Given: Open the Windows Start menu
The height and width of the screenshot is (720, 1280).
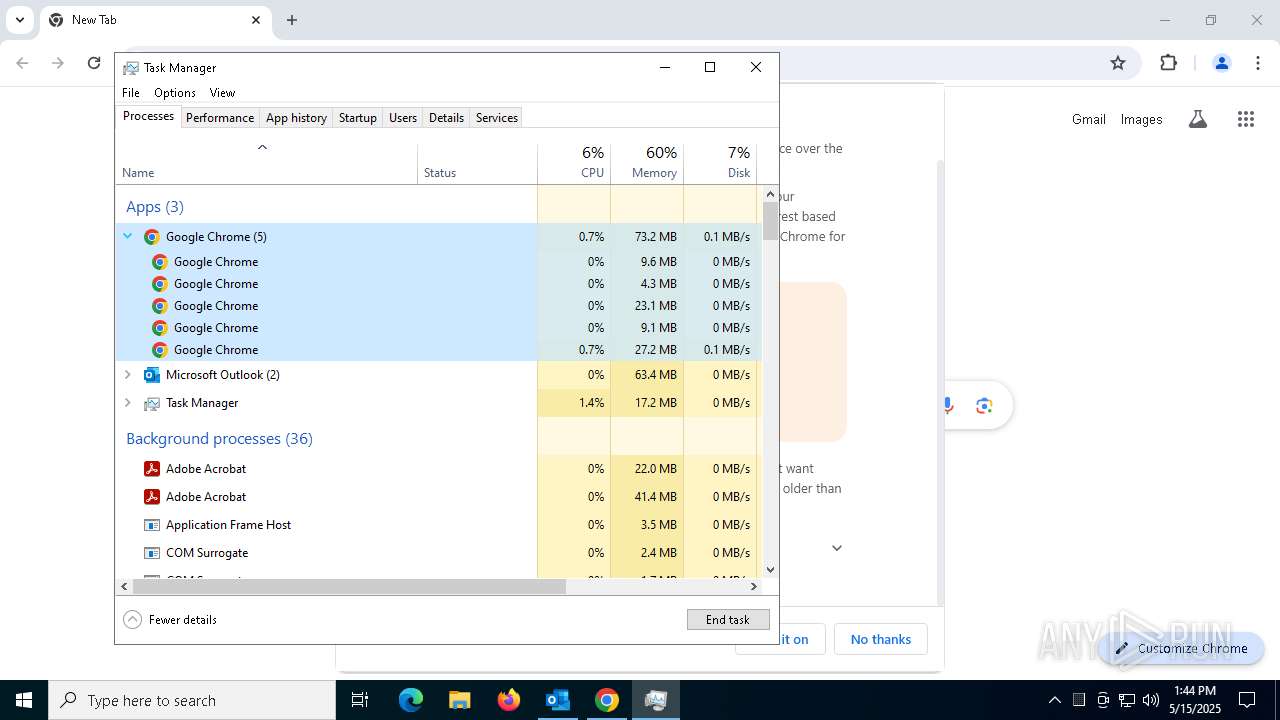Looking at the screenshot, I should point(24,700).
